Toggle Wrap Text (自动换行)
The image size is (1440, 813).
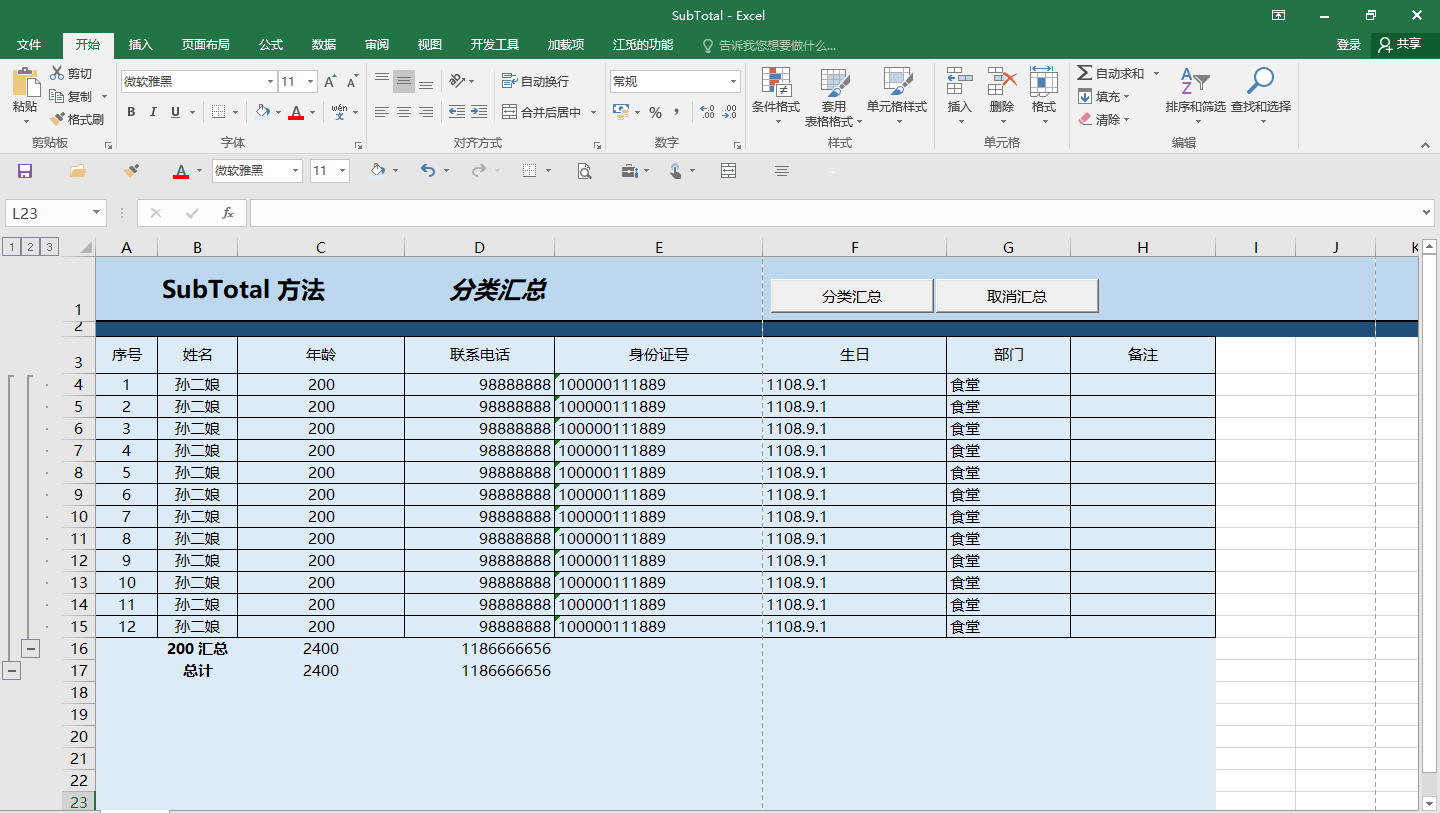click(535, 81)
